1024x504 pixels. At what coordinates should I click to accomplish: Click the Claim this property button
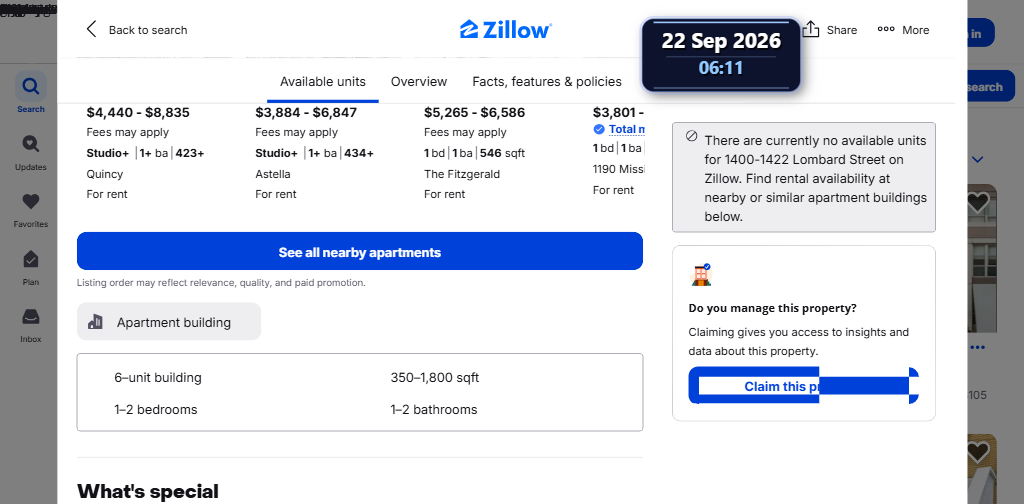804,385
